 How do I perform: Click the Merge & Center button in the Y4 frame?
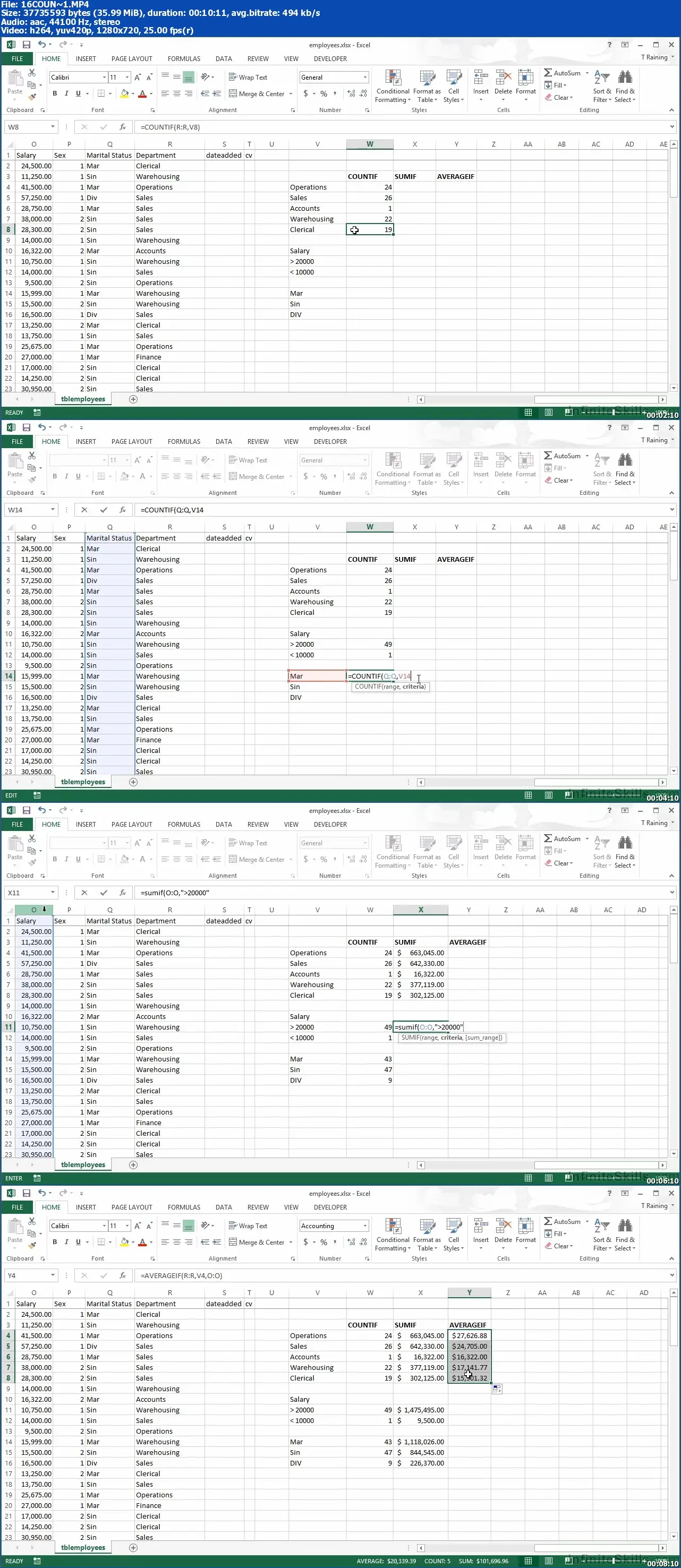coord(257,1243)
